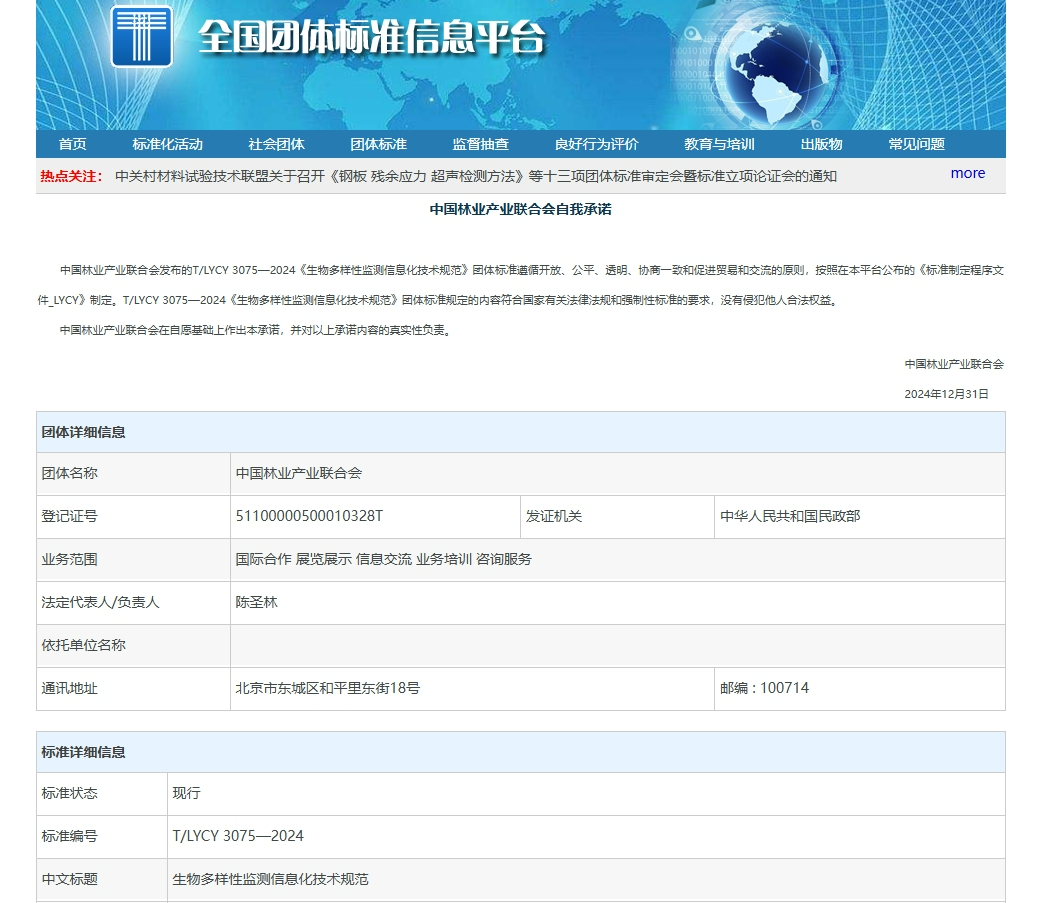Select the heading 中国林业产业联合会自我承诺
This screenshot has height=903, width=1039.
point(520,209)
